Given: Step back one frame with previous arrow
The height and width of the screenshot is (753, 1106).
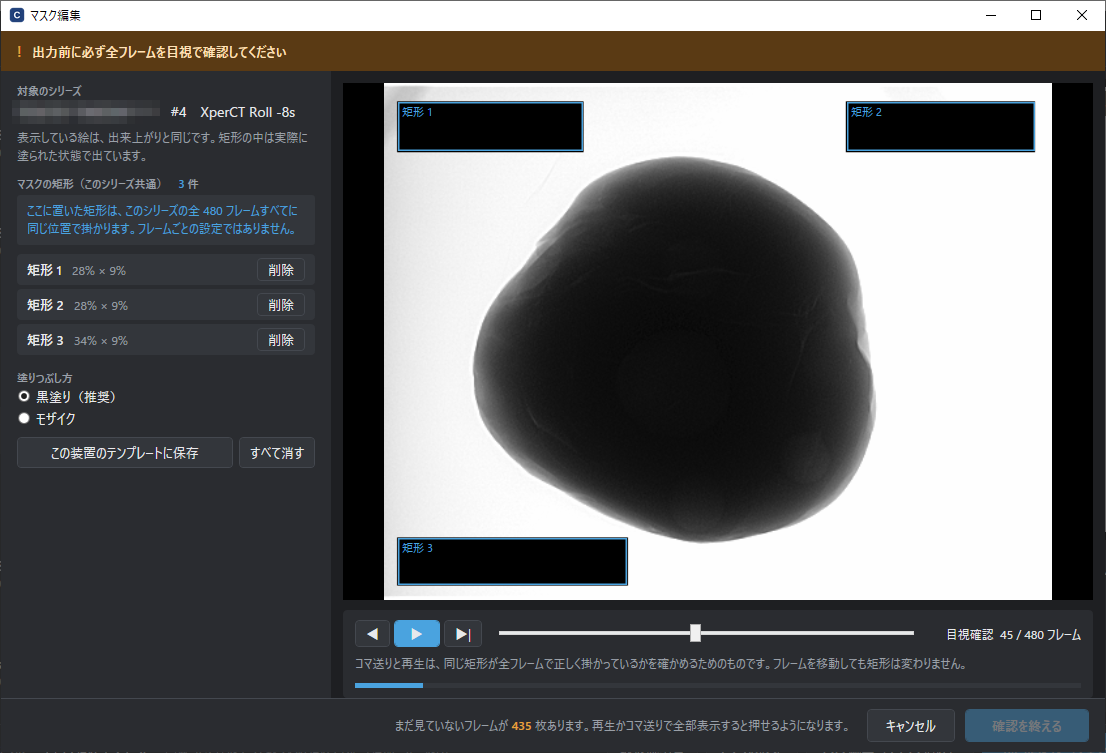Looking at the screenshot, I should [373, 634].
